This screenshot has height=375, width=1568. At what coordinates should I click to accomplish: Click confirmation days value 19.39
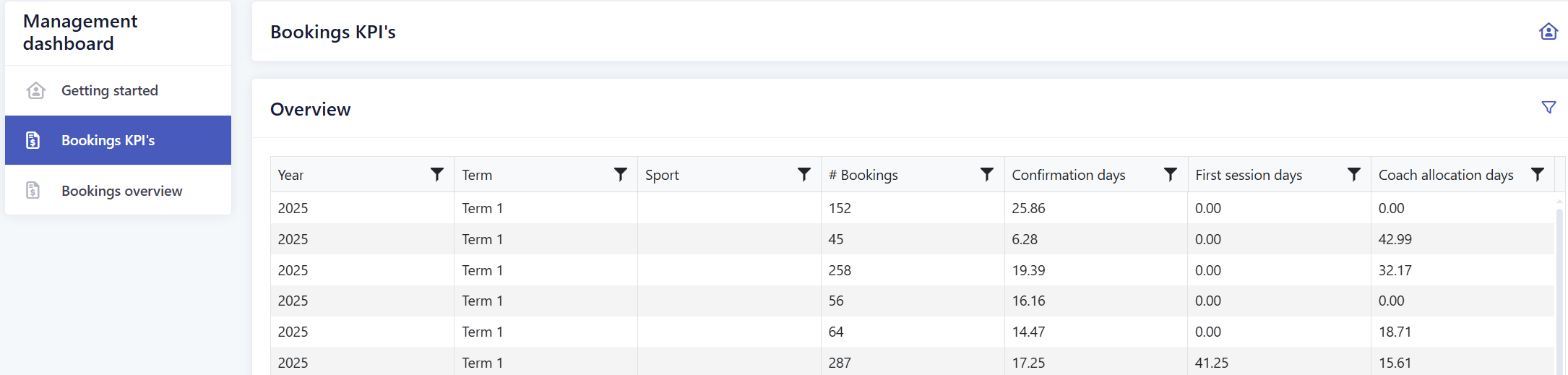pos(1028,270)
